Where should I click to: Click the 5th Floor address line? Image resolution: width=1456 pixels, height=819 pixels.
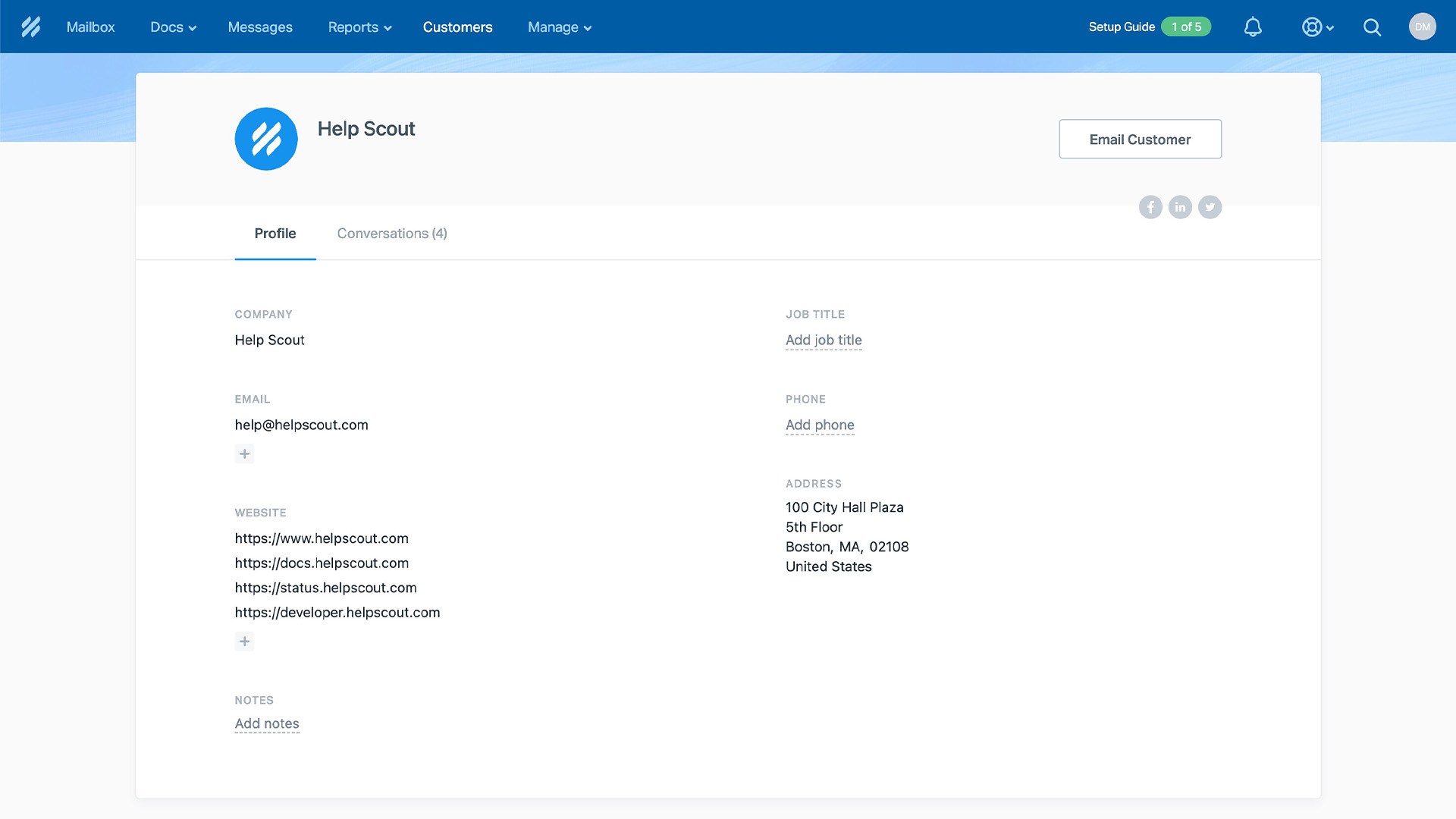tap(814, 527)
